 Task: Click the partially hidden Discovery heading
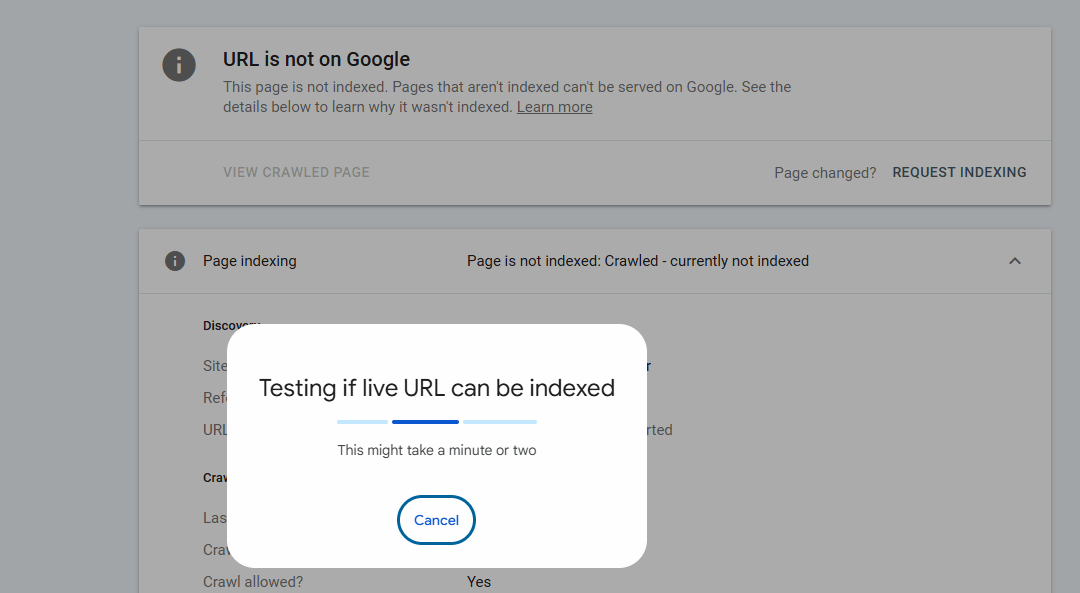(231, 325)
